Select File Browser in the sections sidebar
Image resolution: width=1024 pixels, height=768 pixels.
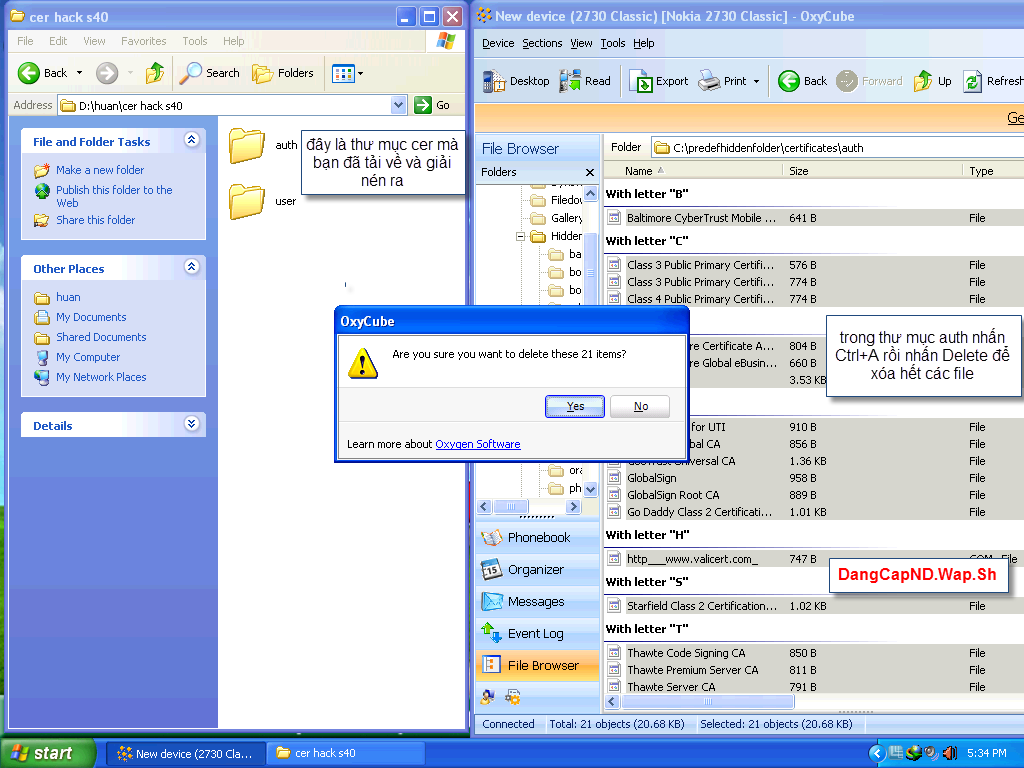click(x=537, y=665)
